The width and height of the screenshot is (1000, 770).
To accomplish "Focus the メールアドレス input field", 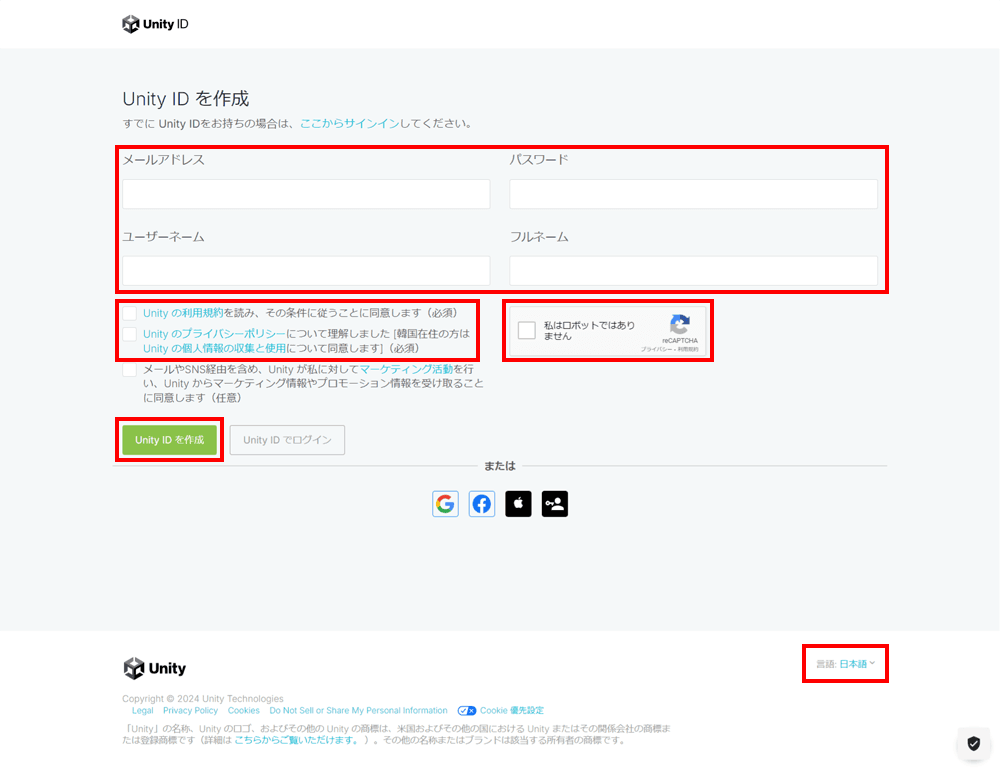I will pos(306,194).
